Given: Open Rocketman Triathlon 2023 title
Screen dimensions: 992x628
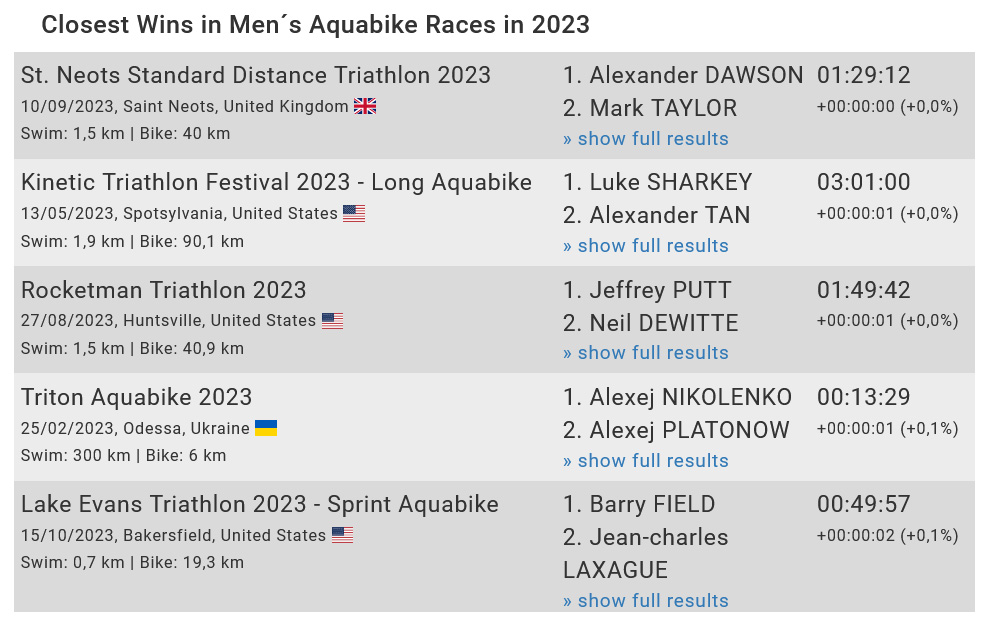Looking at the screenshot, I should coord(163,290).
